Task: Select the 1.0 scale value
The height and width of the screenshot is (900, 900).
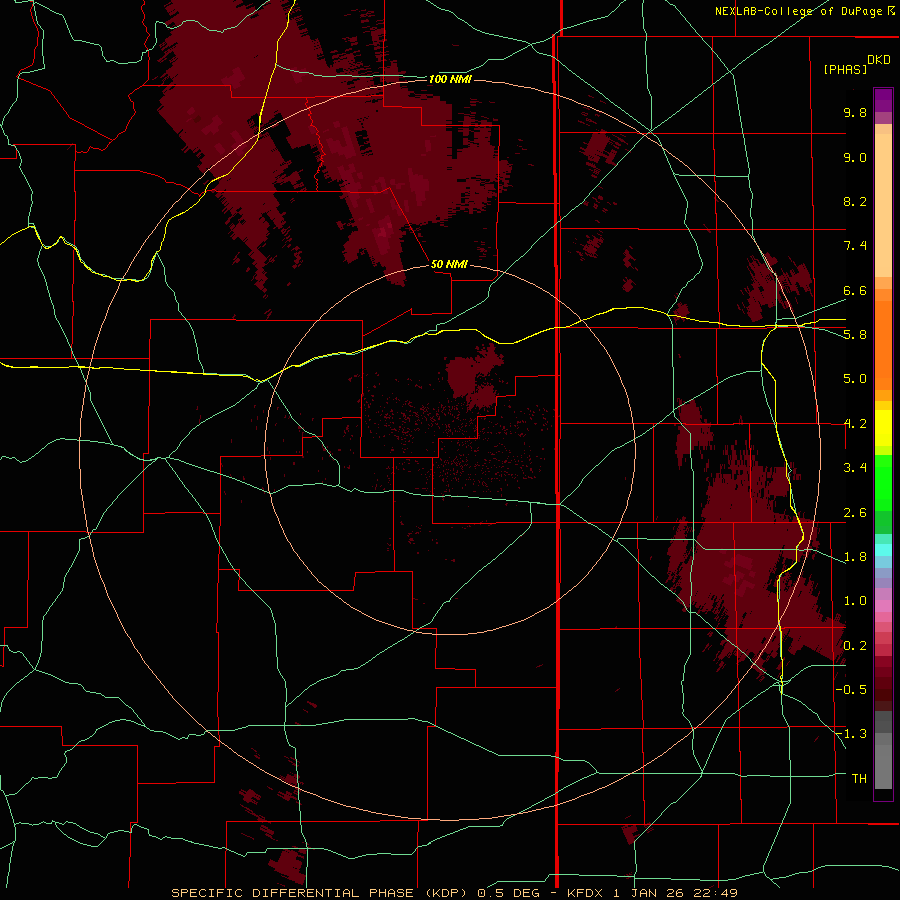Action: (855, 601)
